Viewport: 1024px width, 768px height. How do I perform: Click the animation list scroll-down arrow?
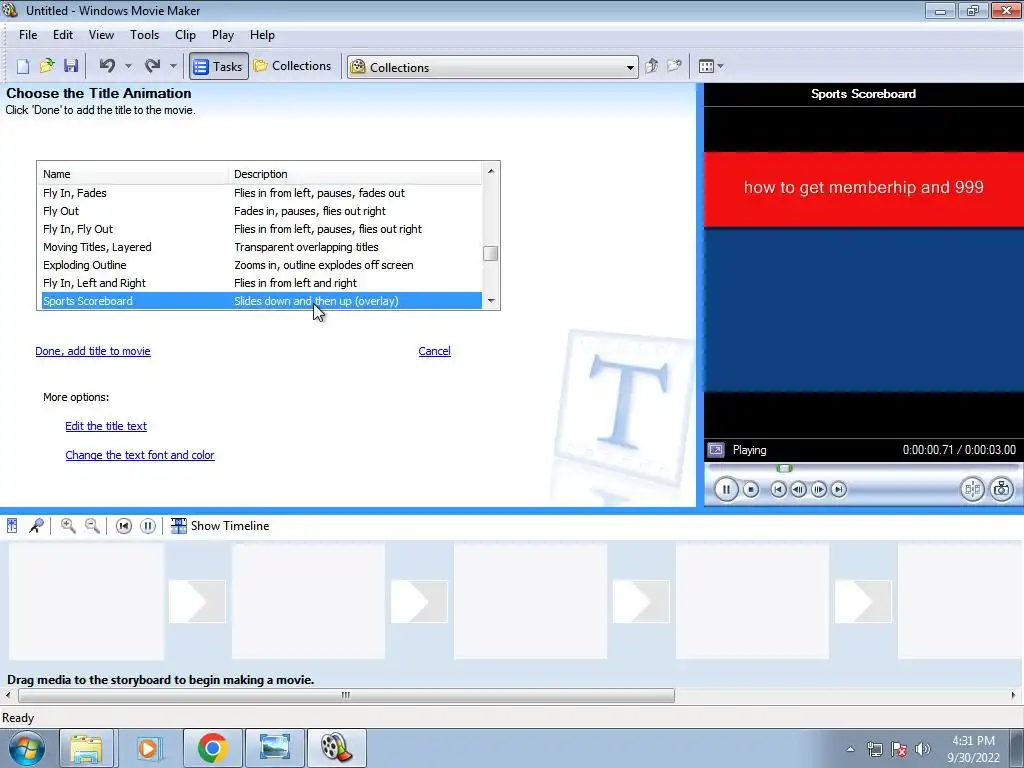point(491,301)
